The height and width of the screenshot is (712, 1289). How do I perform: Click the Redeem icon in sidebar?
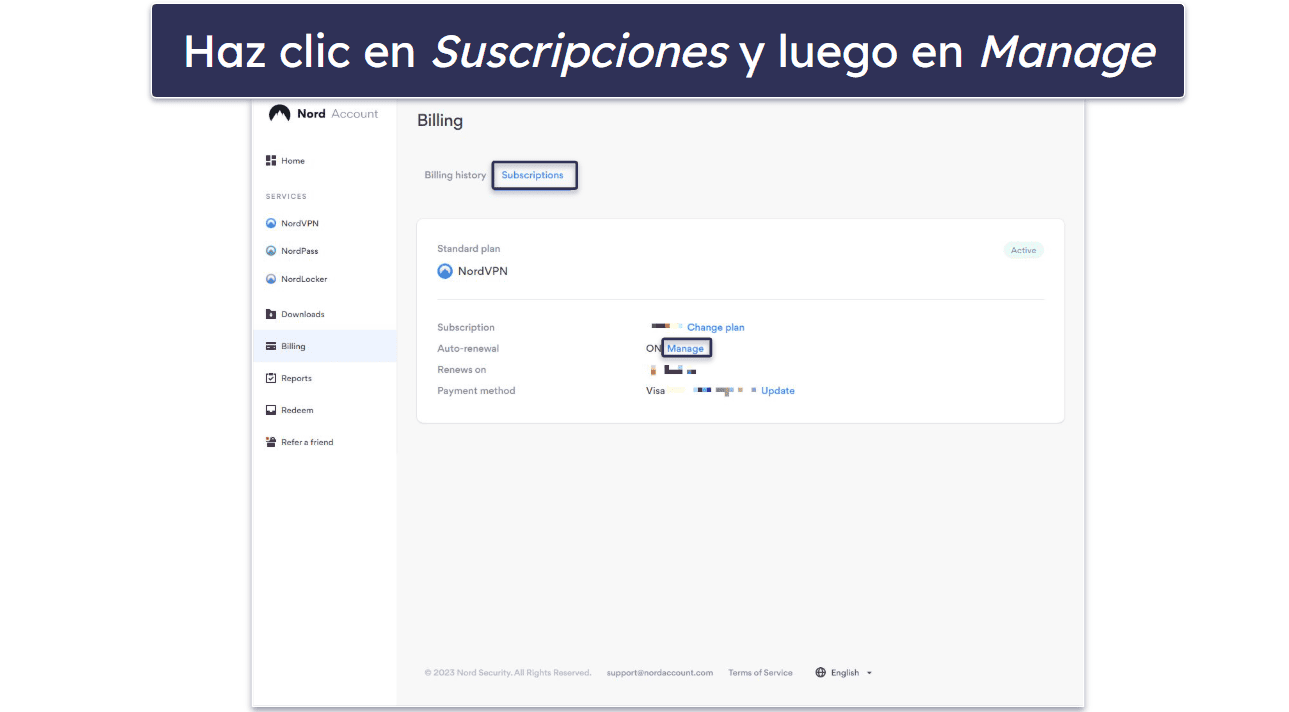tap(271, 410)
